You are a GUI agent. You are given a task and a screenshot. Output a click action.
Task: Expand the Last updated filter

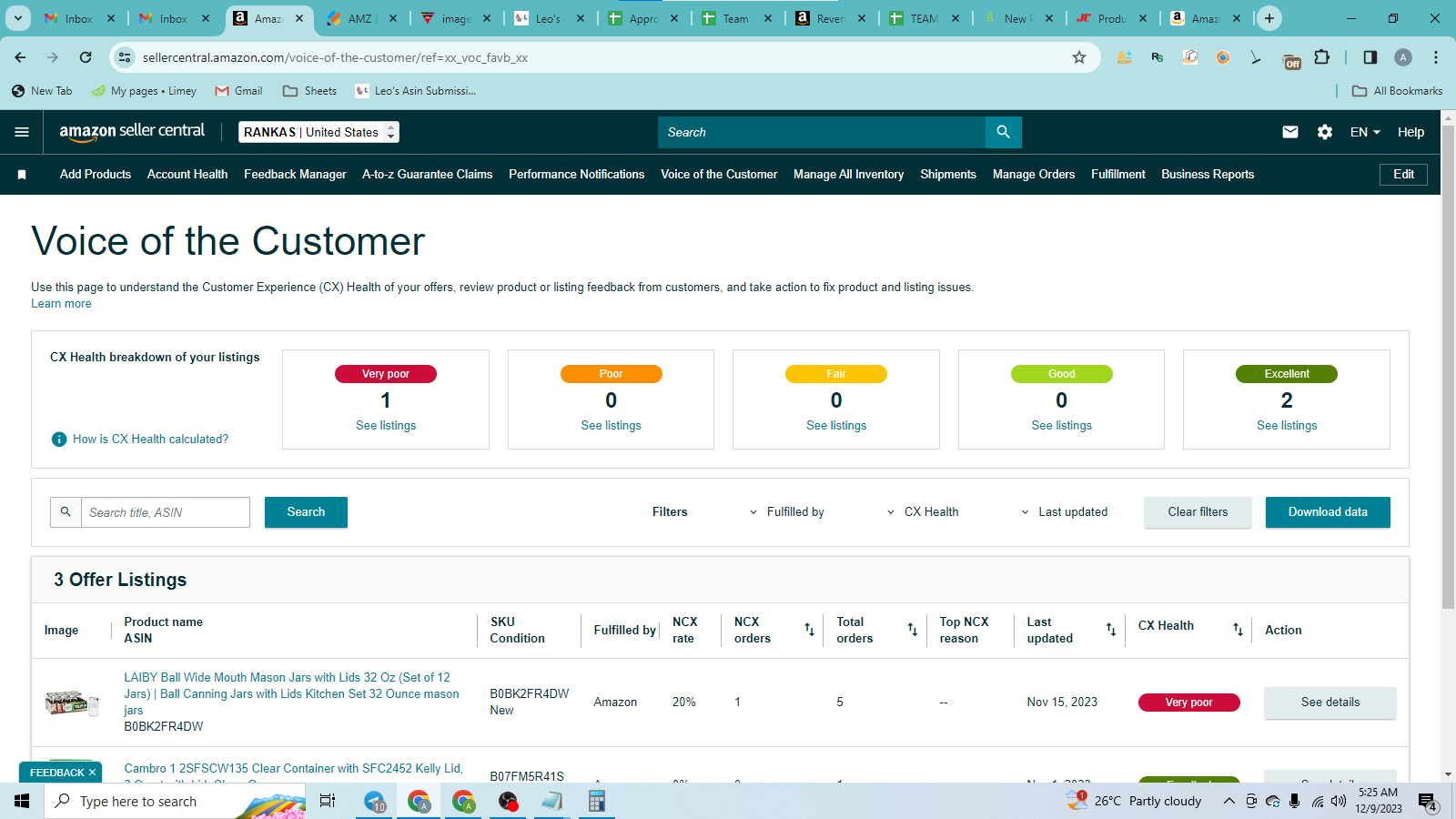point(1064,512)
